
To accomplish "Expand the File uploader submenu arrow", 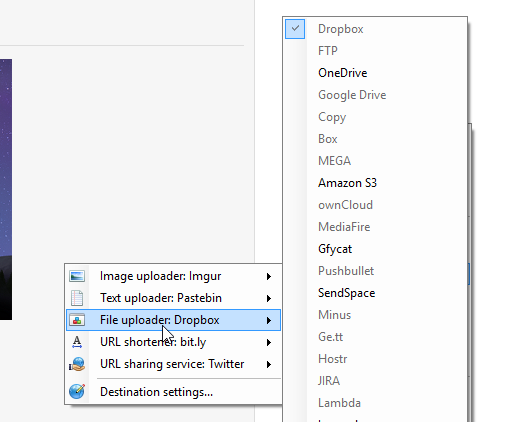I will (x=269, y=320).
